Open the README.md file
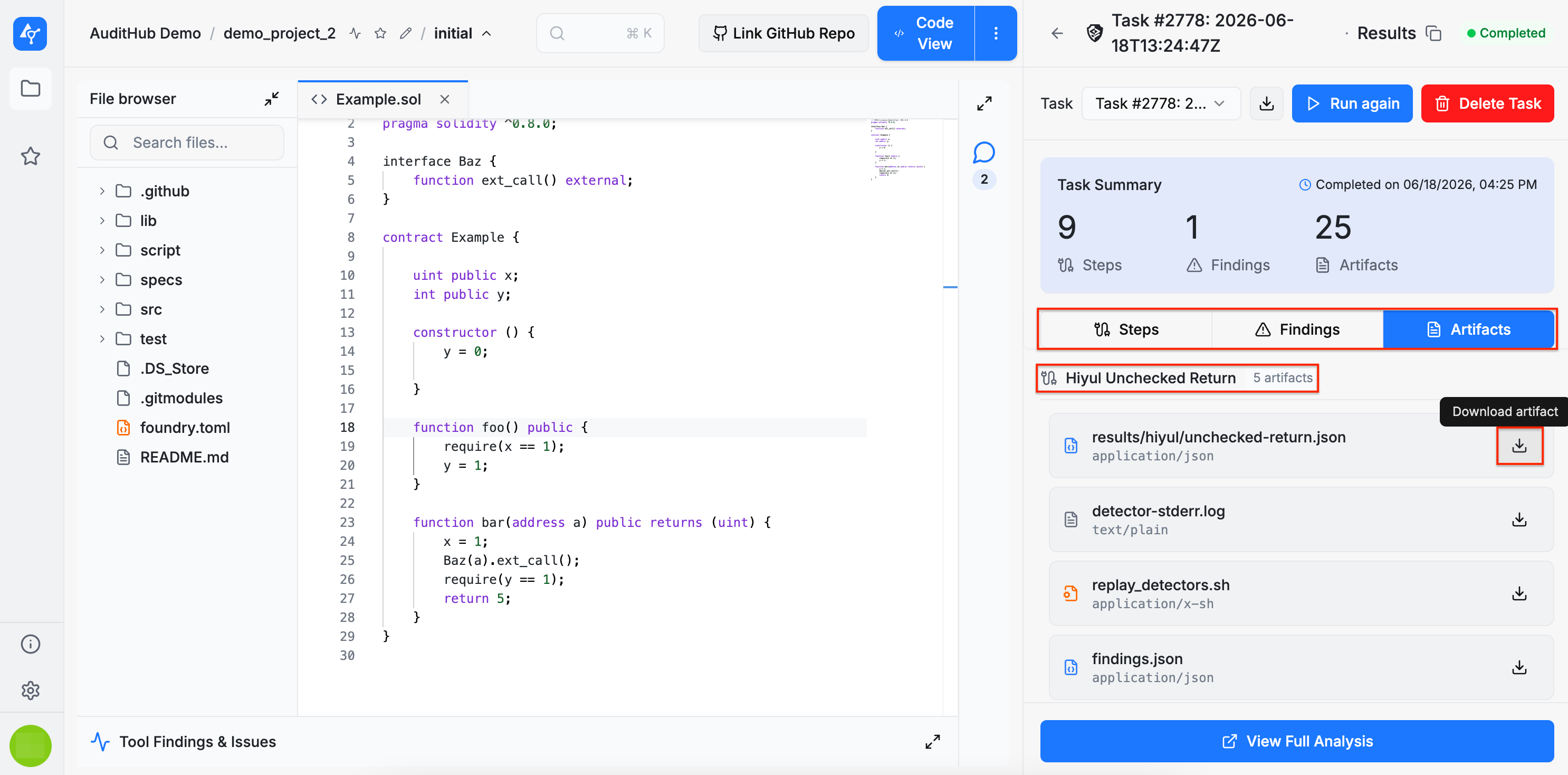 [x=173, y=457]
